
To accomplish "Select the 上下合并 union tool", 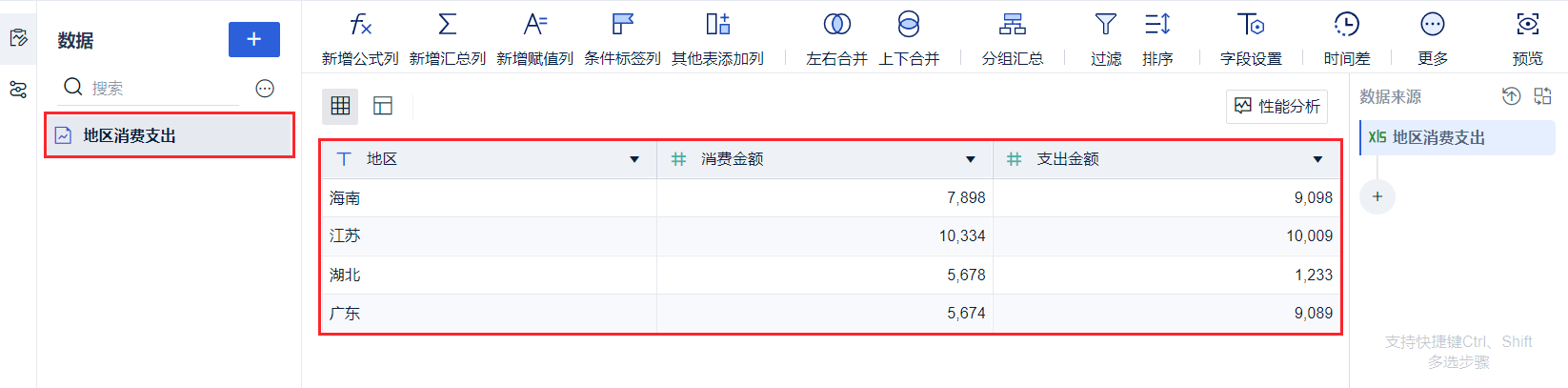I will pos(909,25).
